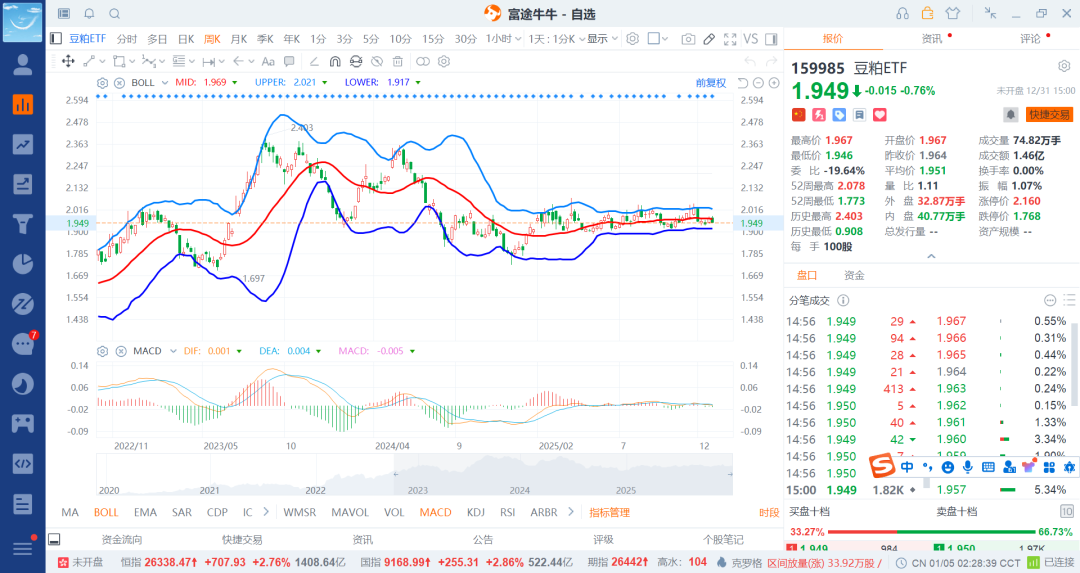The height and width of the screenshot is (573, 1080).
Task: Click the timeline navigator range area
Action: pyautogui.click(x=563, y=475)
